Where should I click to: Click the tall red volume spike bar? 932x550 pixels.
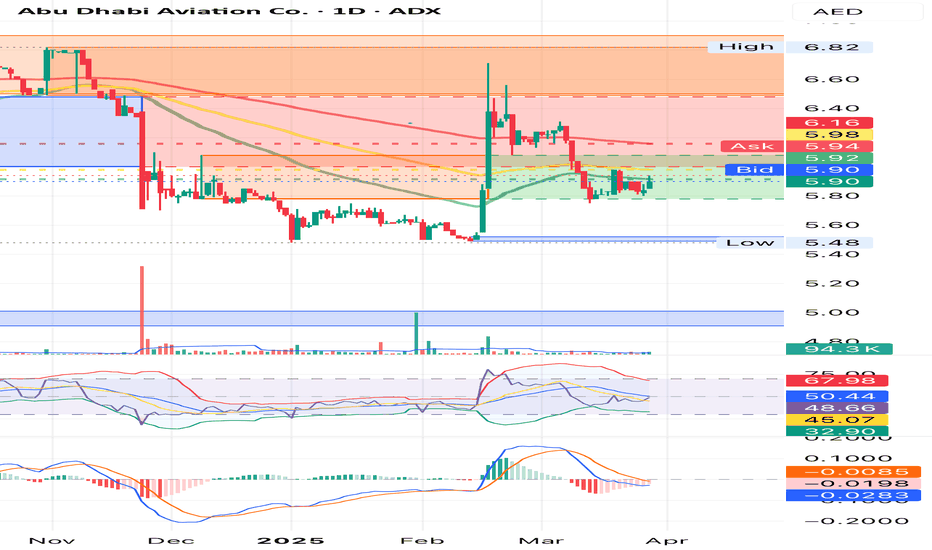coord(142,310)
